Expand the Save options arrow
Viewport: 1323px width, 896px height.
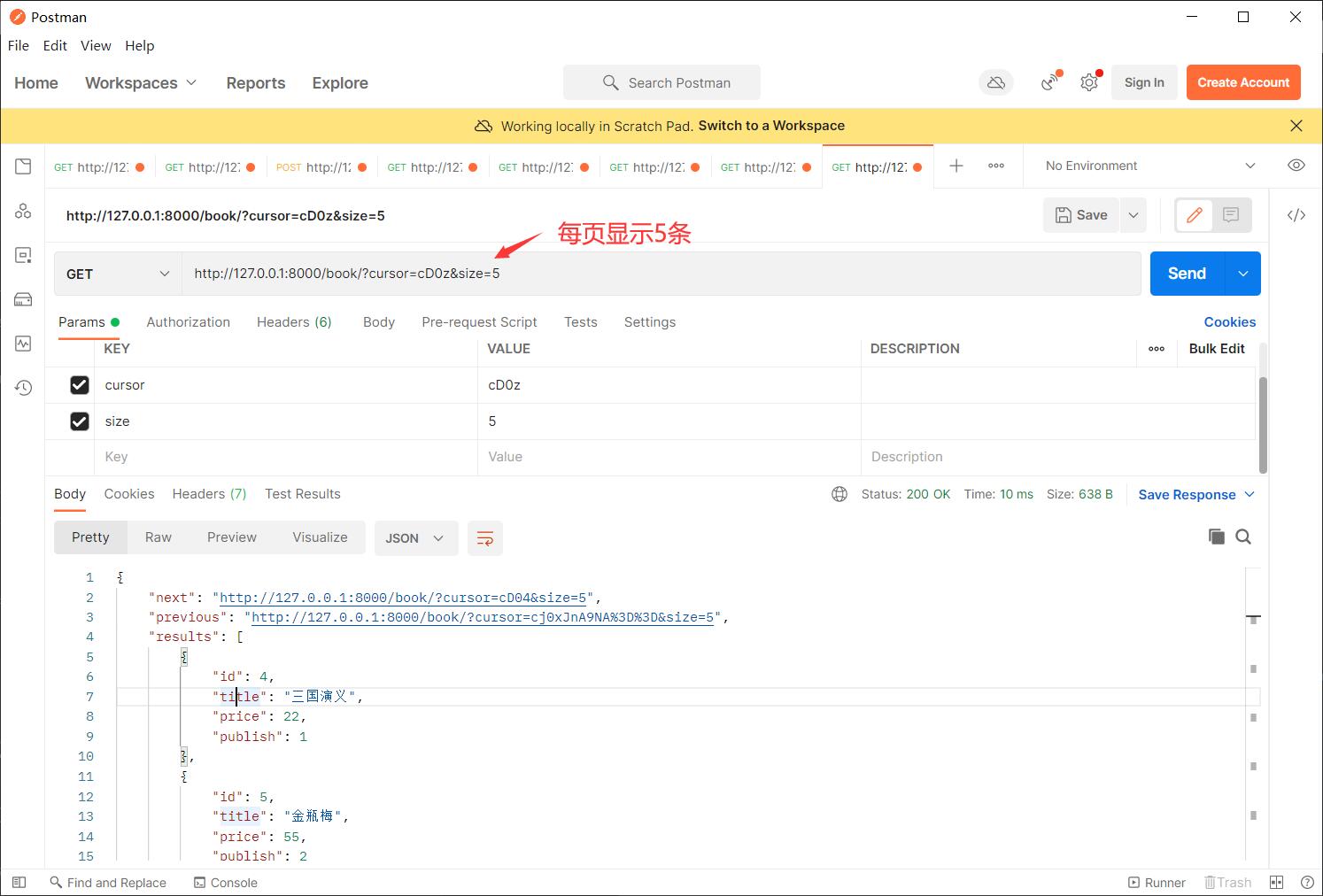(1133, 215)
